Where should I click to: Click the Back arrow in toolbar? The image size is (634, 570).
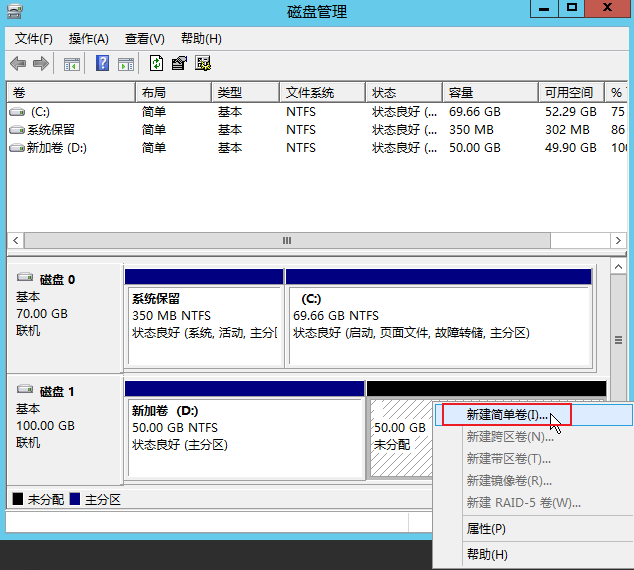click(x=18, y=64)
